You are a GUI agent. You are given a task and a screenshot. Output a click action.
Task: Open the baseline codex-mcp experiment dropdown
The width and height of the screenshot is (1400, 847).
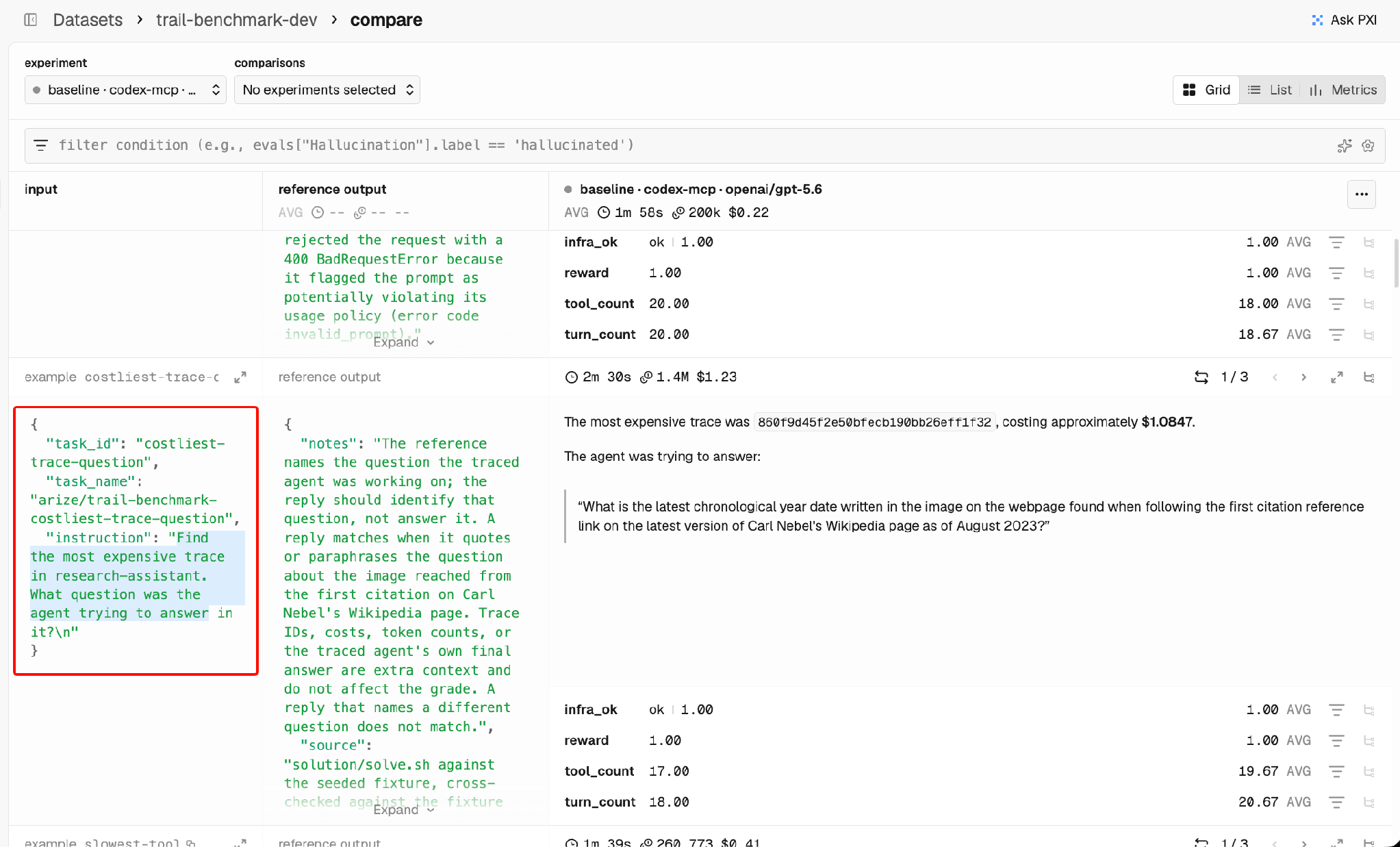125,90
